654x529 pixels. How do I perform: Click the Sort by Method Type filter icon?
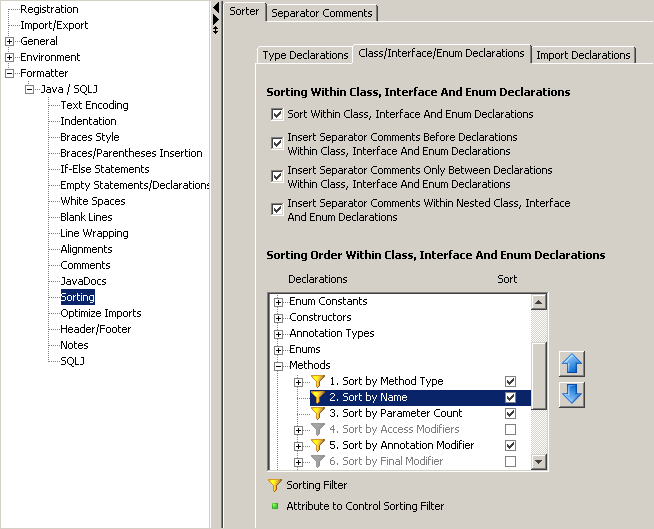(318, 381)
